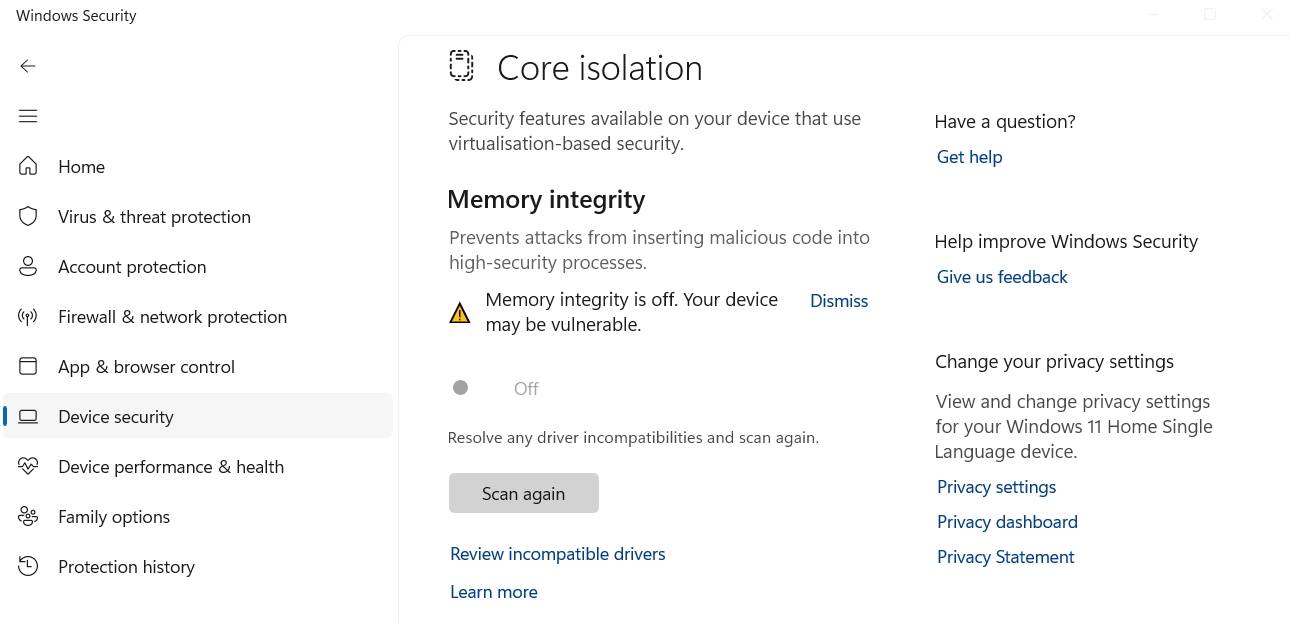
Task: Select Device security in sidebar
Action: (116, 417)
